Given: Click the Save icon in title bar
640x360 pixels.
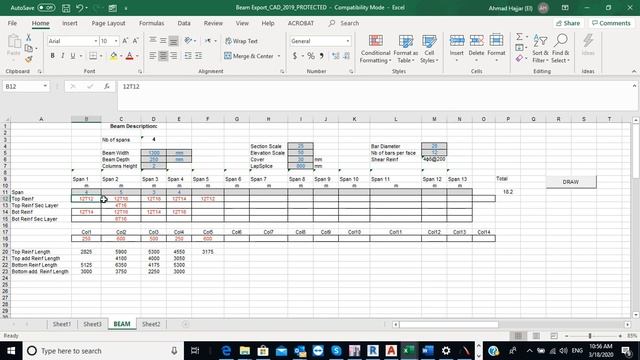Looking at the screenshot, I should pos(66,8).
